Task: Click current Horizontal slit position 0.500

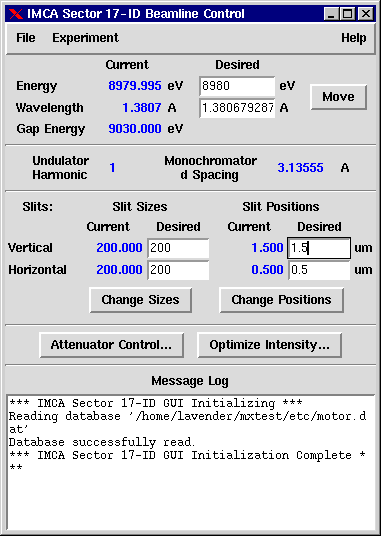Action: click(x=267, y=270)
